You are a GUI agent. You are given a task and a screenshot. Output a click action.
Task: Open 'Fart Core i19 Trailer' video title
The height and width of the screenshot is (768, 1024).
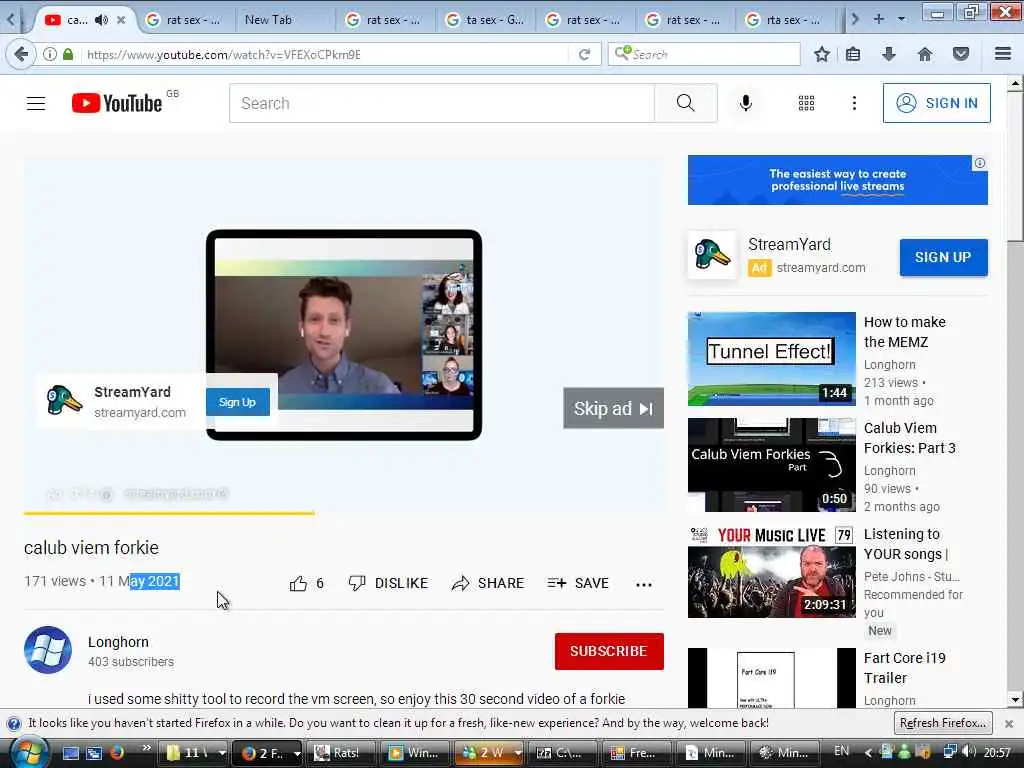(904, 667)
